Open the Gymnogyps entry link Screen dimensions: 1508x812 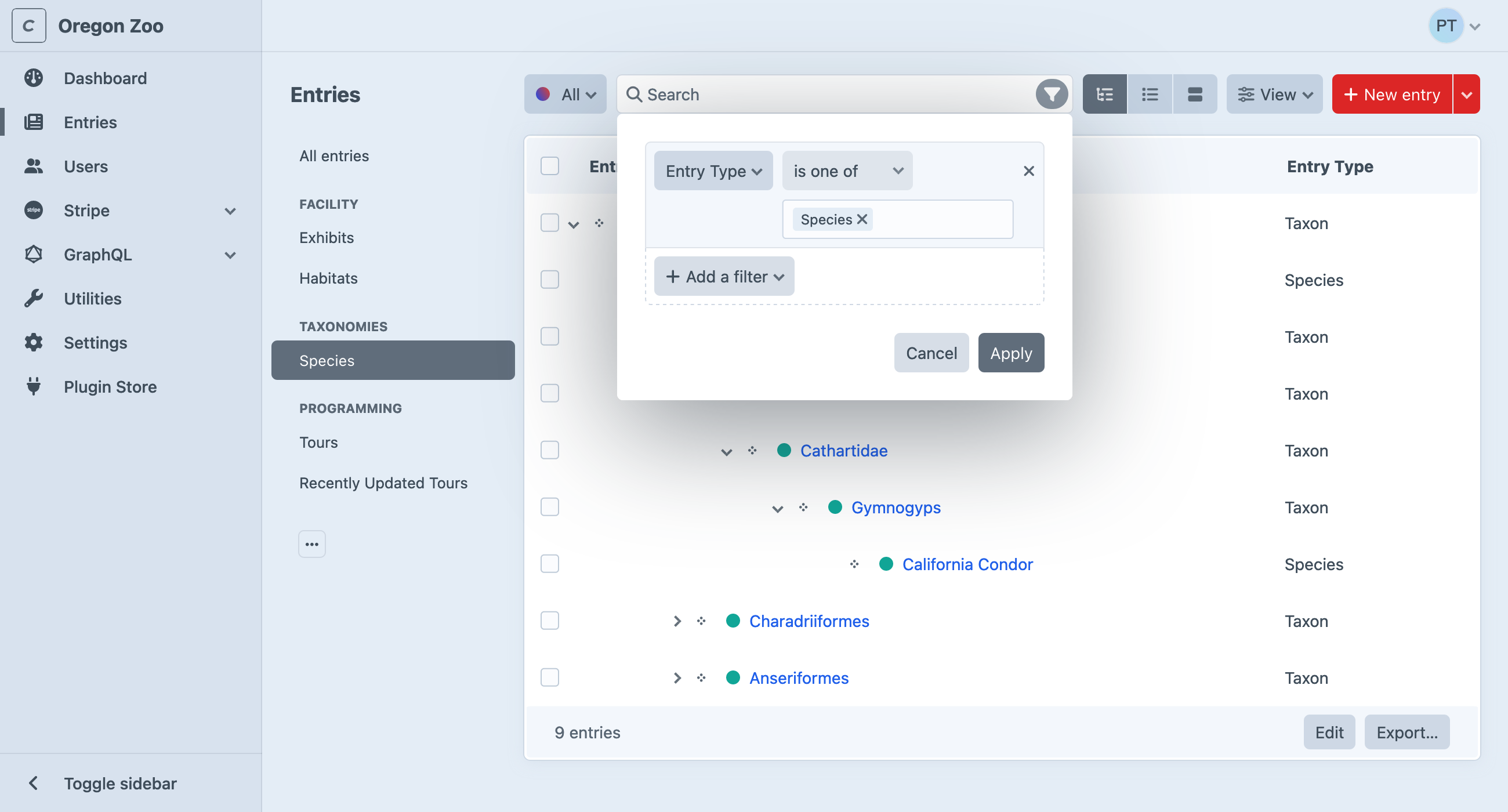tap(895, 507)
